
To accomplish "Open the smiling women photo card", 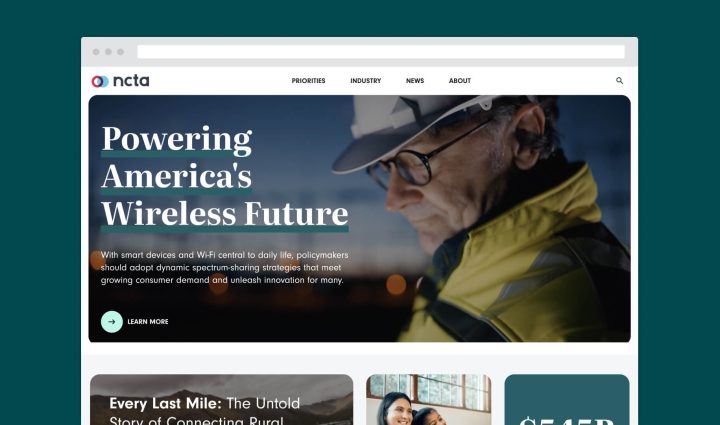I will 428,400.
